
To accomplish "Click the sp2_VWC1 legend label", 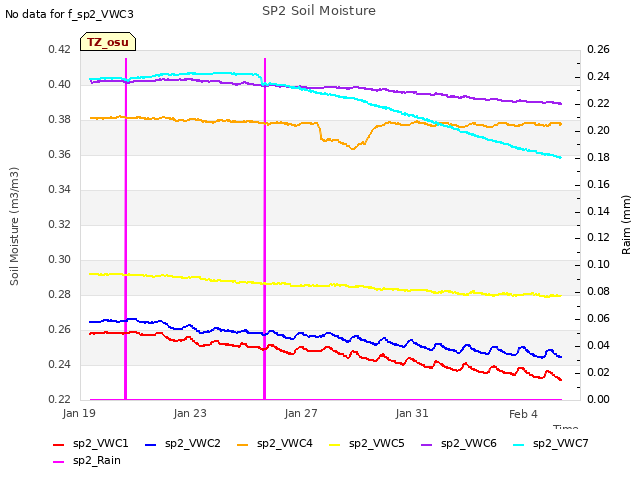I will point(100,443).
